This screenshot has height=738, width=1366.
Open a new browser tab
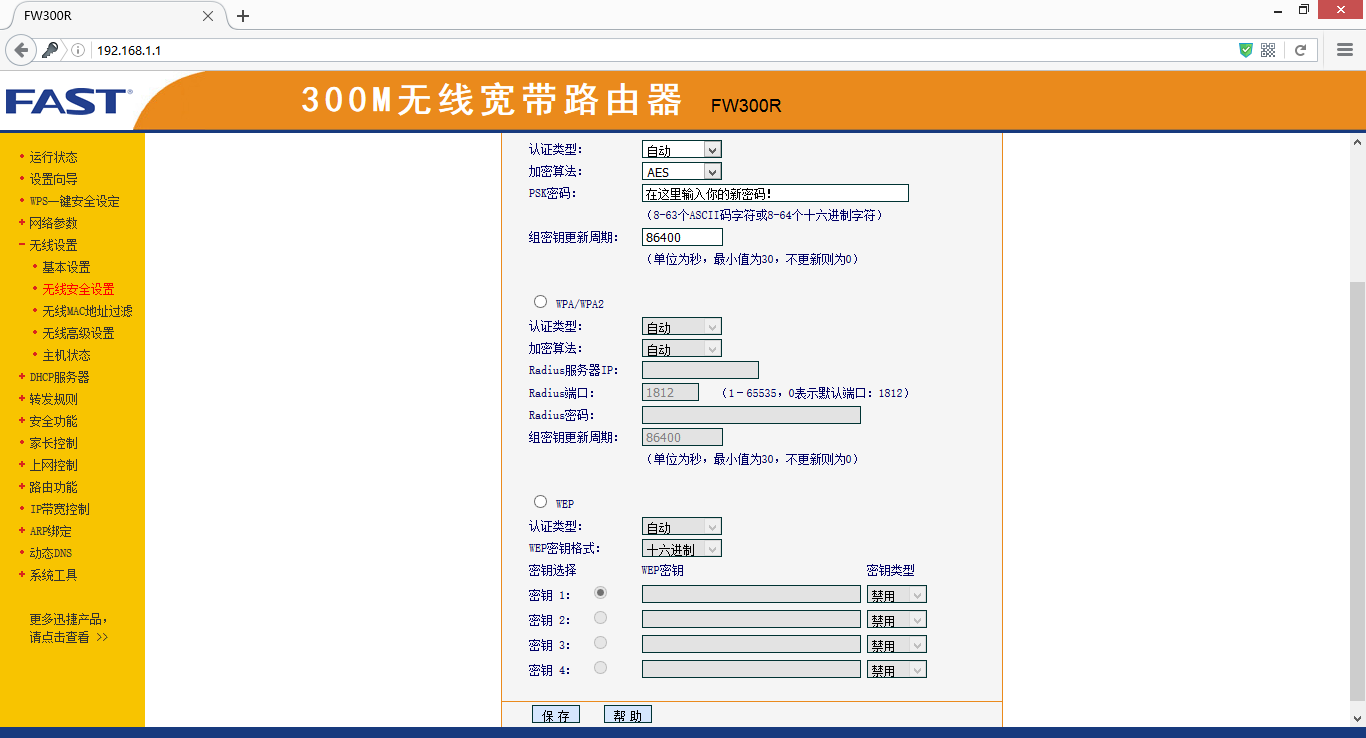(242, 16)
